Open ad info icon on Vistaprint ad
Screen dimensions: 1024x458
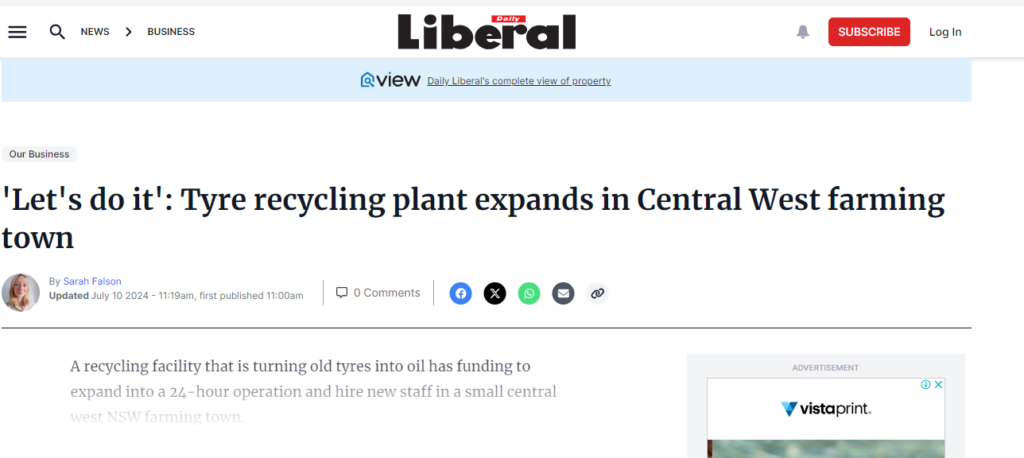926,384
